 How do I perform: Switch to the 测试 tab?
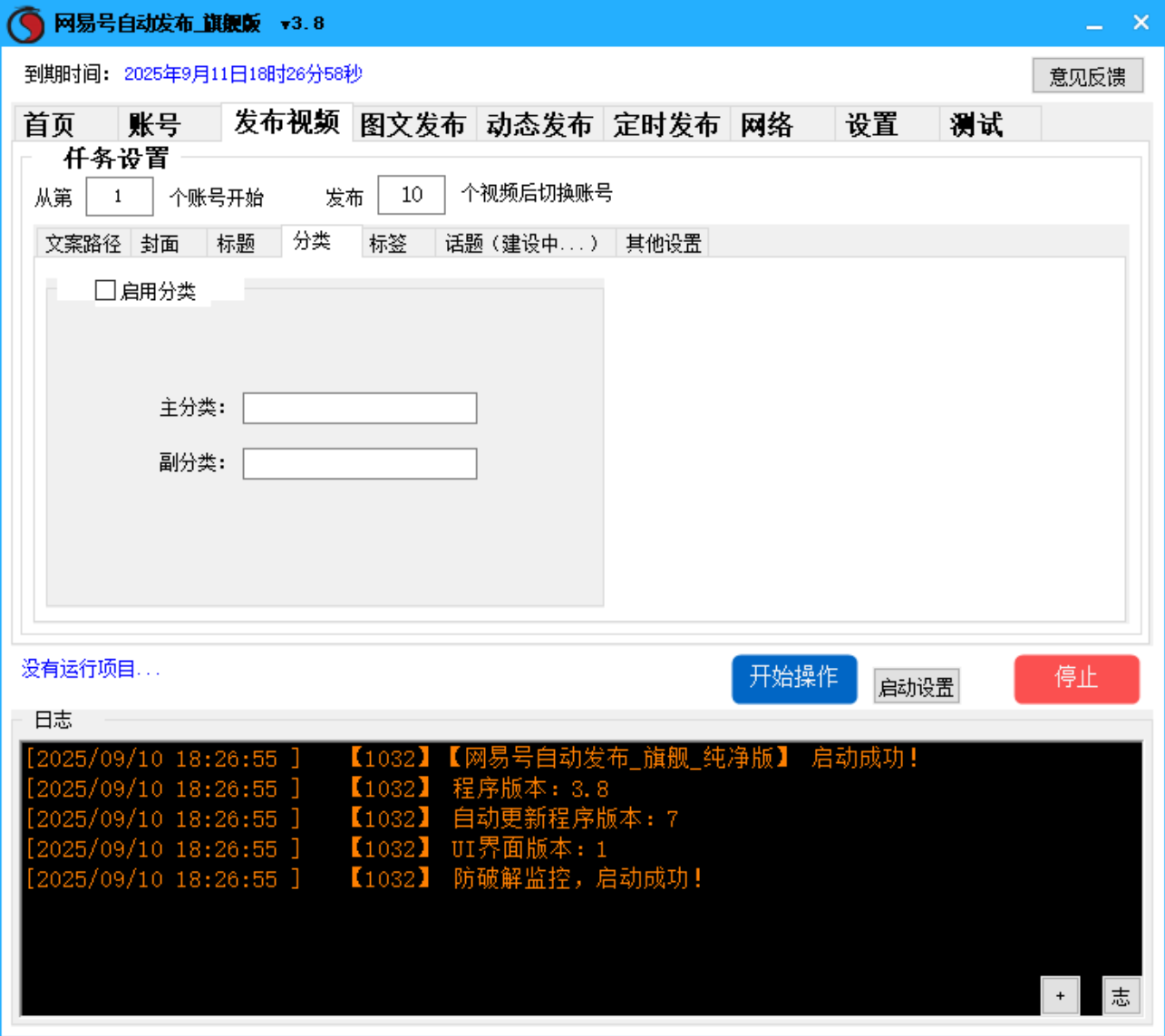tap(975, 124)
